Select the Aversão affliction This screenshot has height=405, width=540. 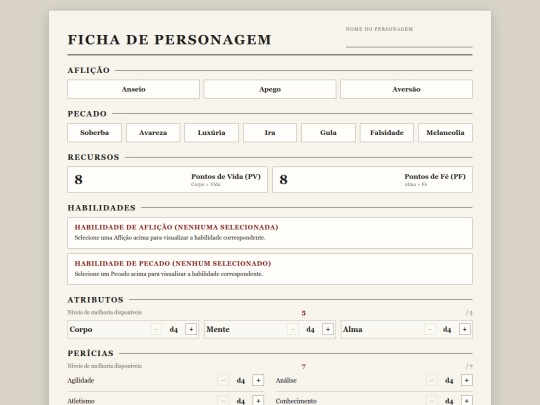406,89
